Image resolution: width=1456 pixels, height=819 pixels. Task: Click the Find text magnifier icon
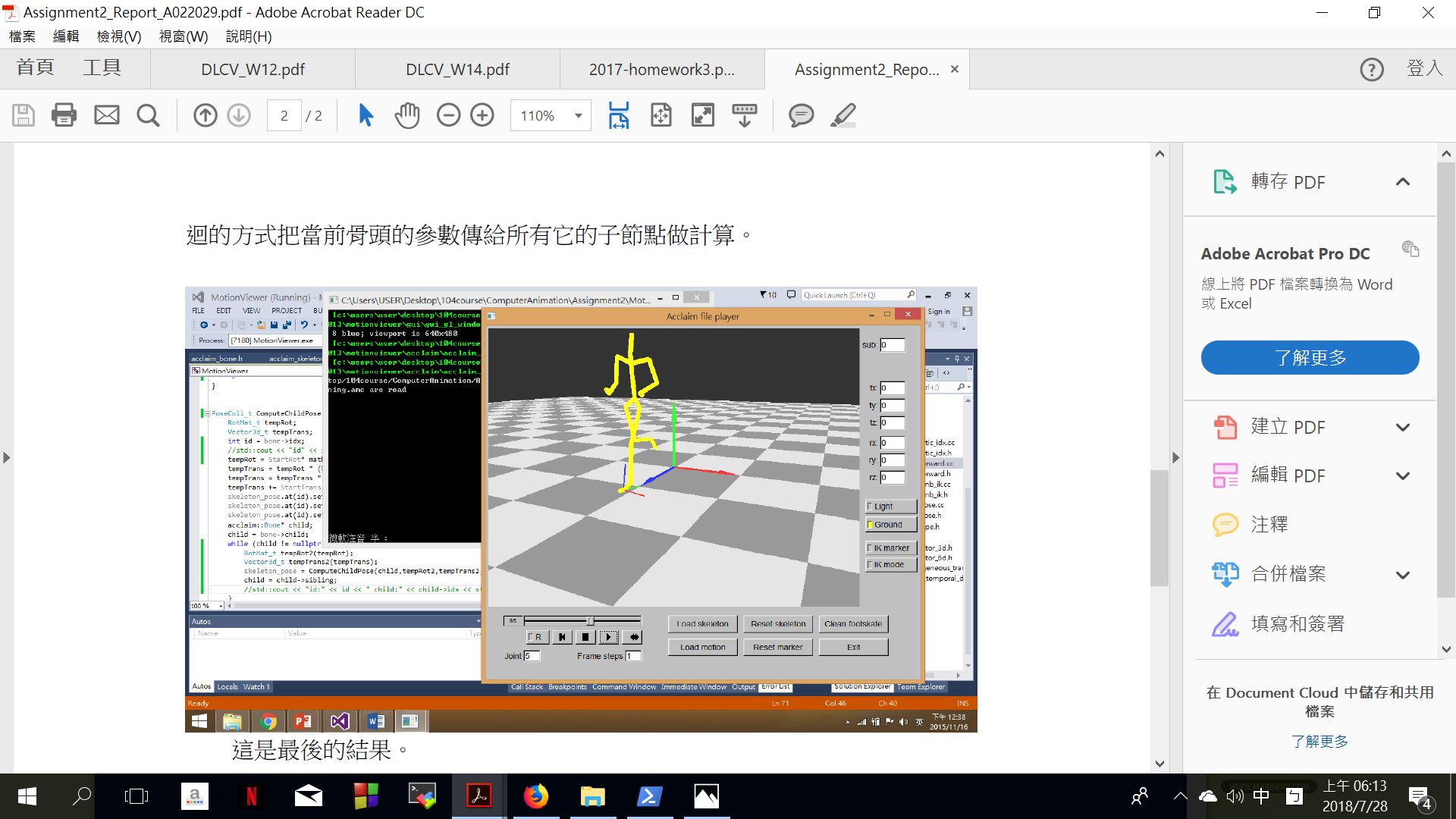point(148,115)
